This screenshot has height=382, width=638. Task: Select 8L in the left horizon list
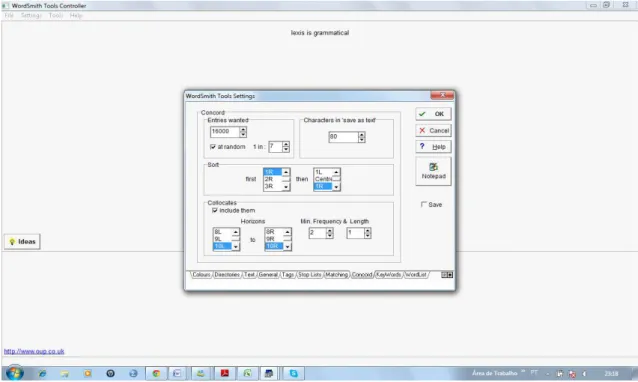pos(222,232)
